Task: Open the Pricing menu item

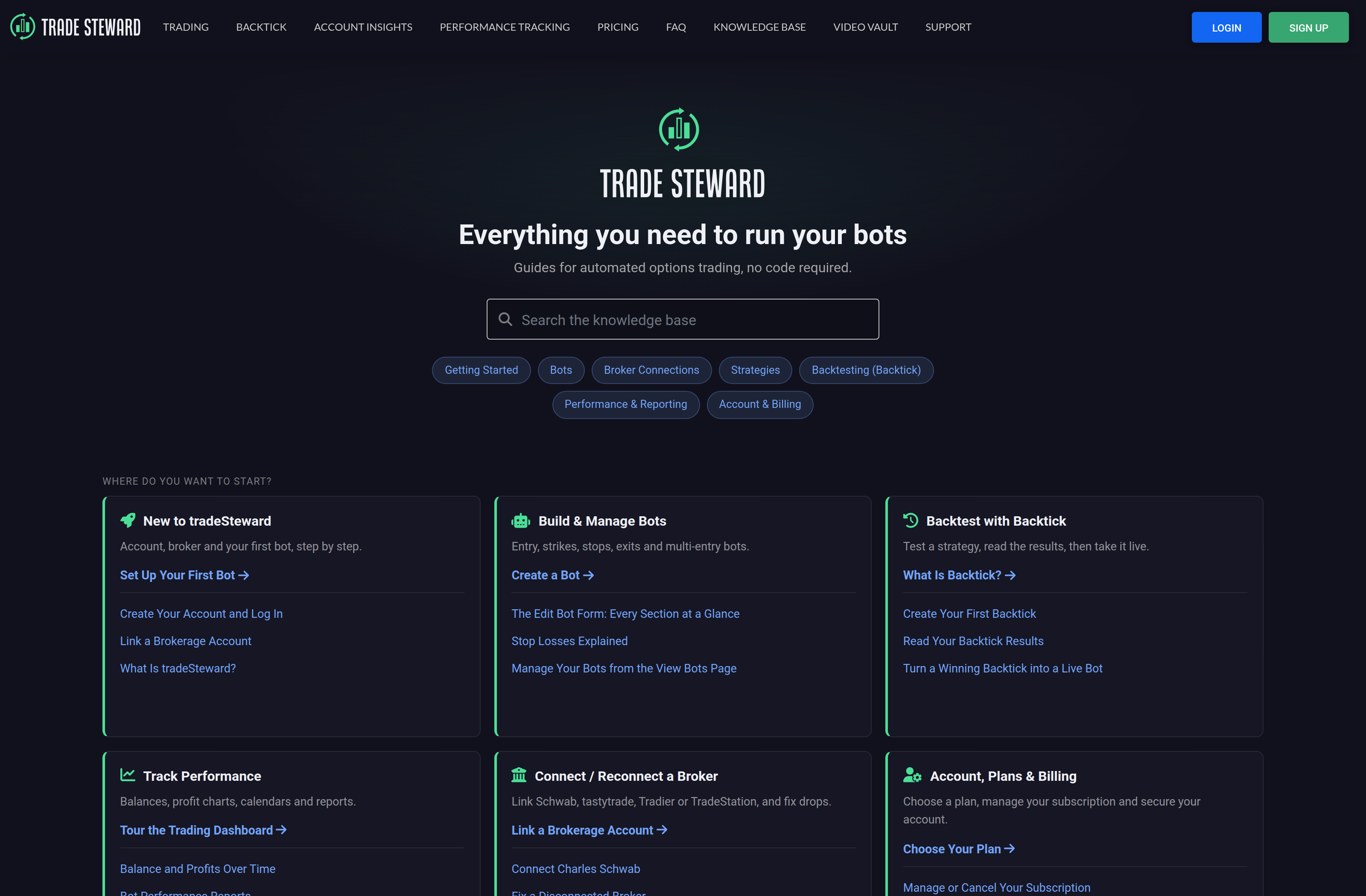Action: click(618, 27)
